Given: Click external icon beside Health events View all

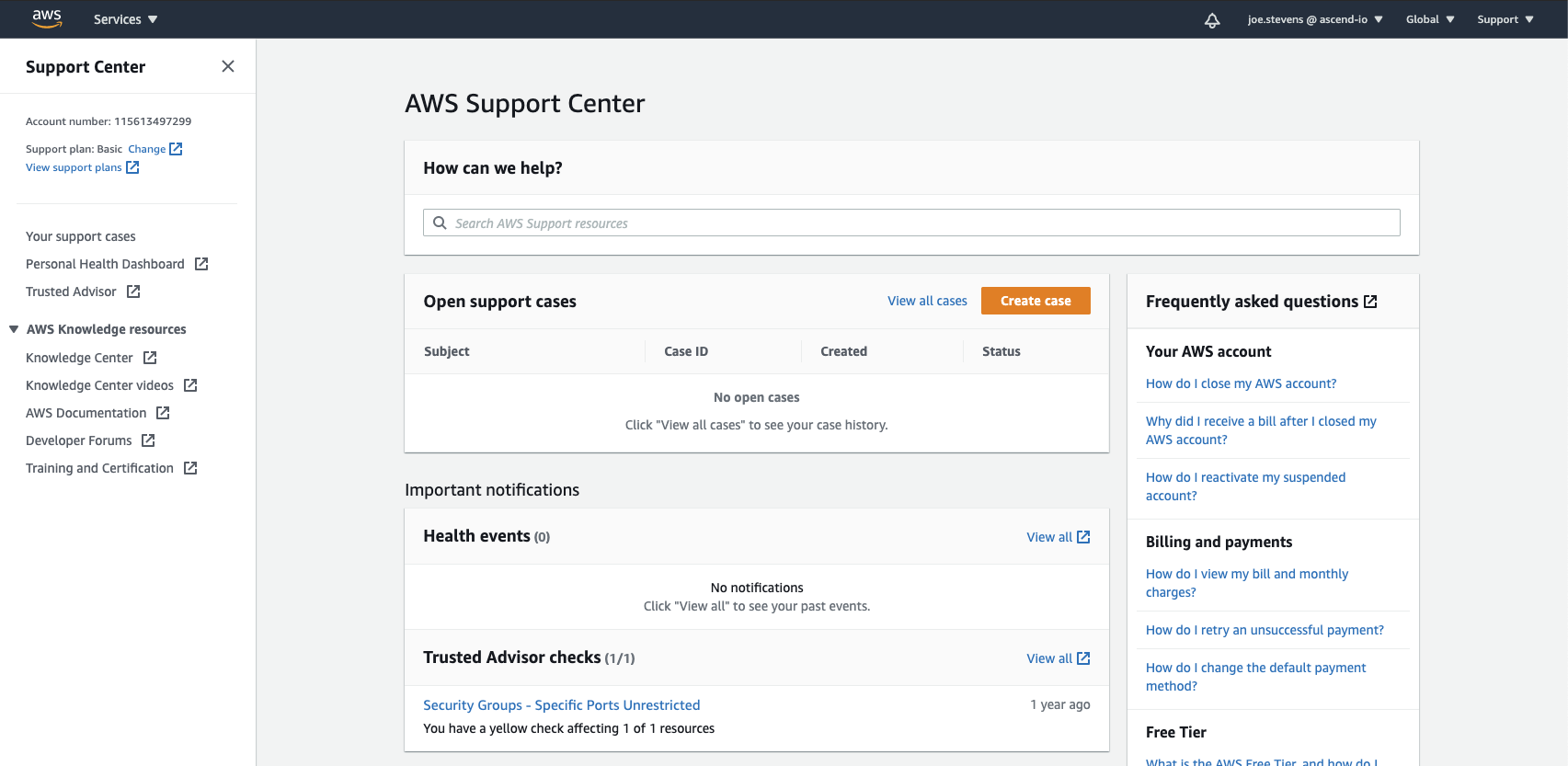Looking at the screenshot, I should [1083, 537].
